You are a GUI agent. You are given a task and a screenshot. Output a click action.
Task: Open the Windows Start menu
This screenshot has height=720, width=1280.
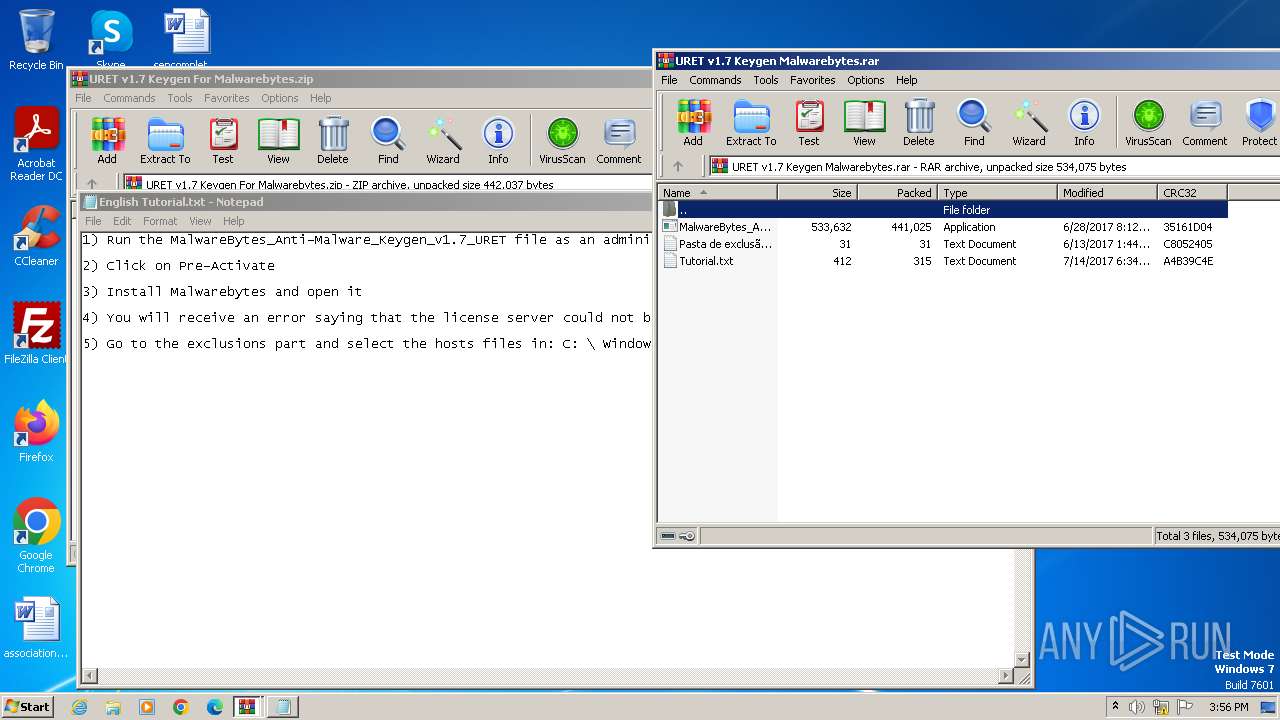tap(27, 706)
